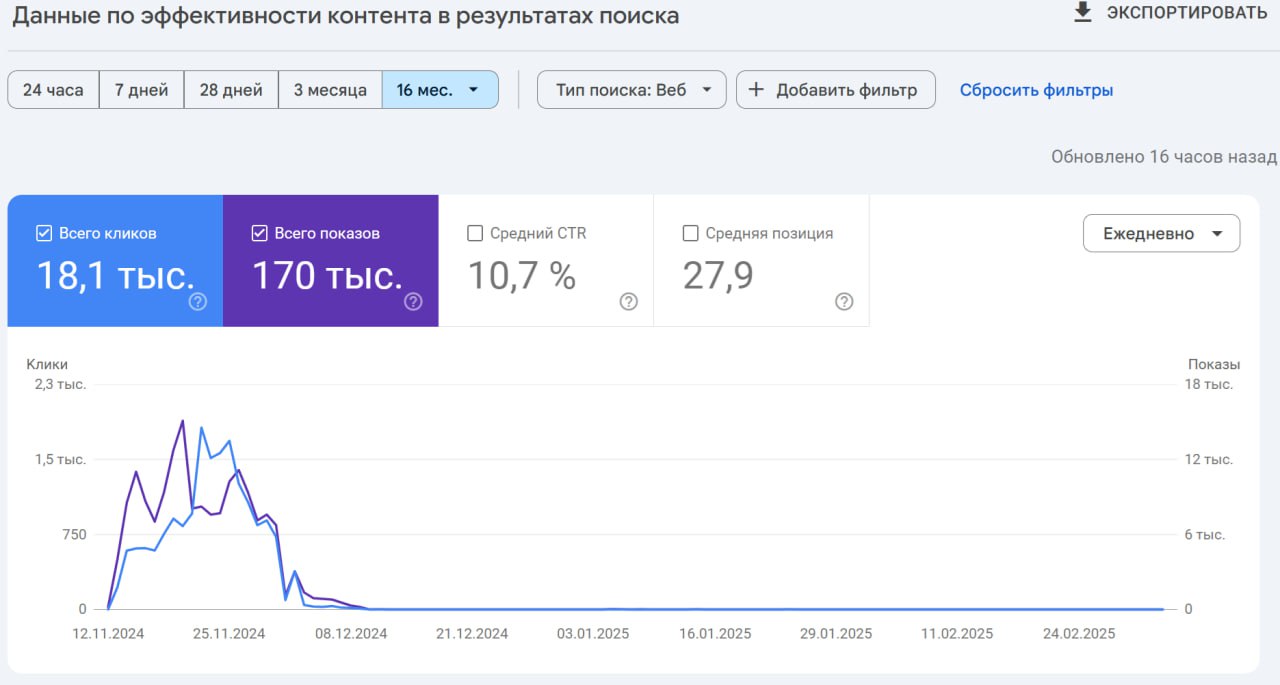Click the purple impressions peak on the chart
Screen dimensions: 1280x685
click(x=182, y=421)
